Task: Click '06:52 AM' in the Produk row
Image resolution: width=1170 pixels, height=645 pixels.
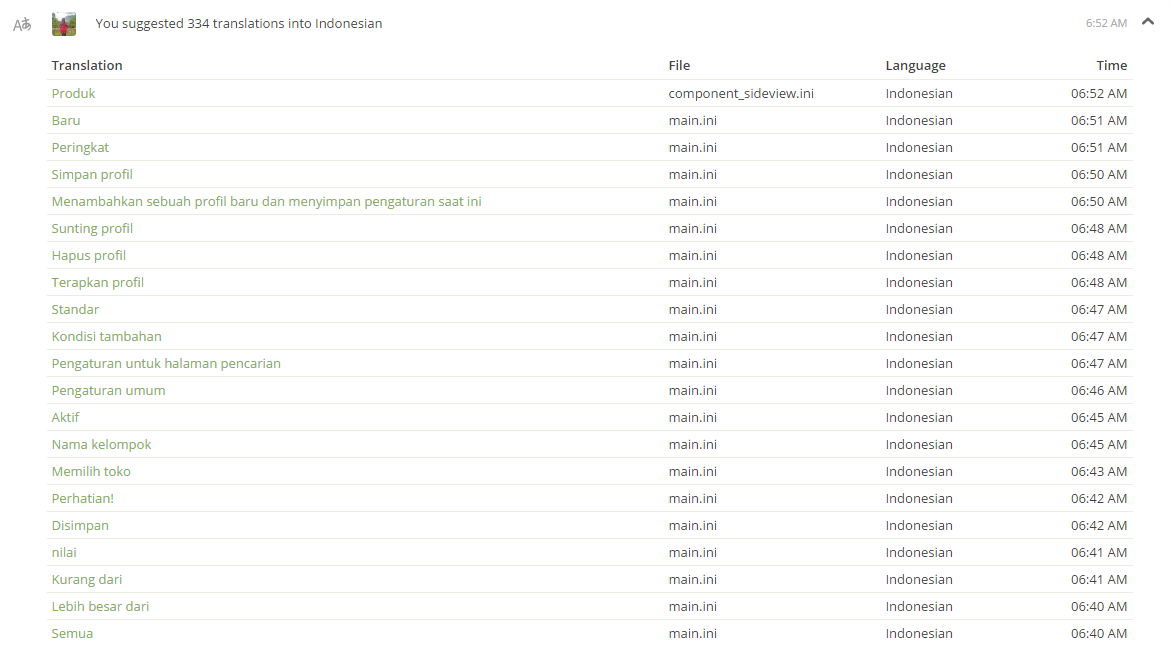Action: coord(1098,93)
